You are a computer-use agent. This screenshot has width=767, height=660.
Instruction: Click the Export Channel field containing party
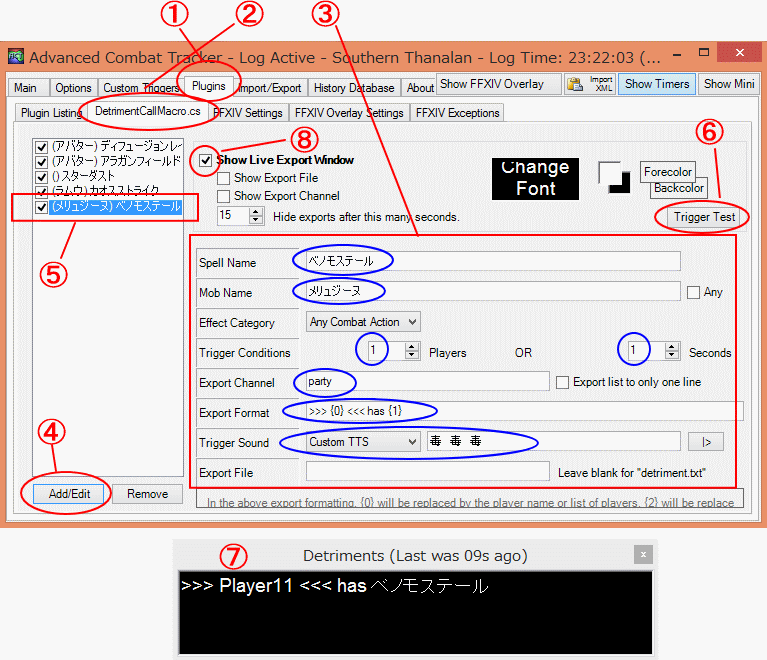click(428, 381)
